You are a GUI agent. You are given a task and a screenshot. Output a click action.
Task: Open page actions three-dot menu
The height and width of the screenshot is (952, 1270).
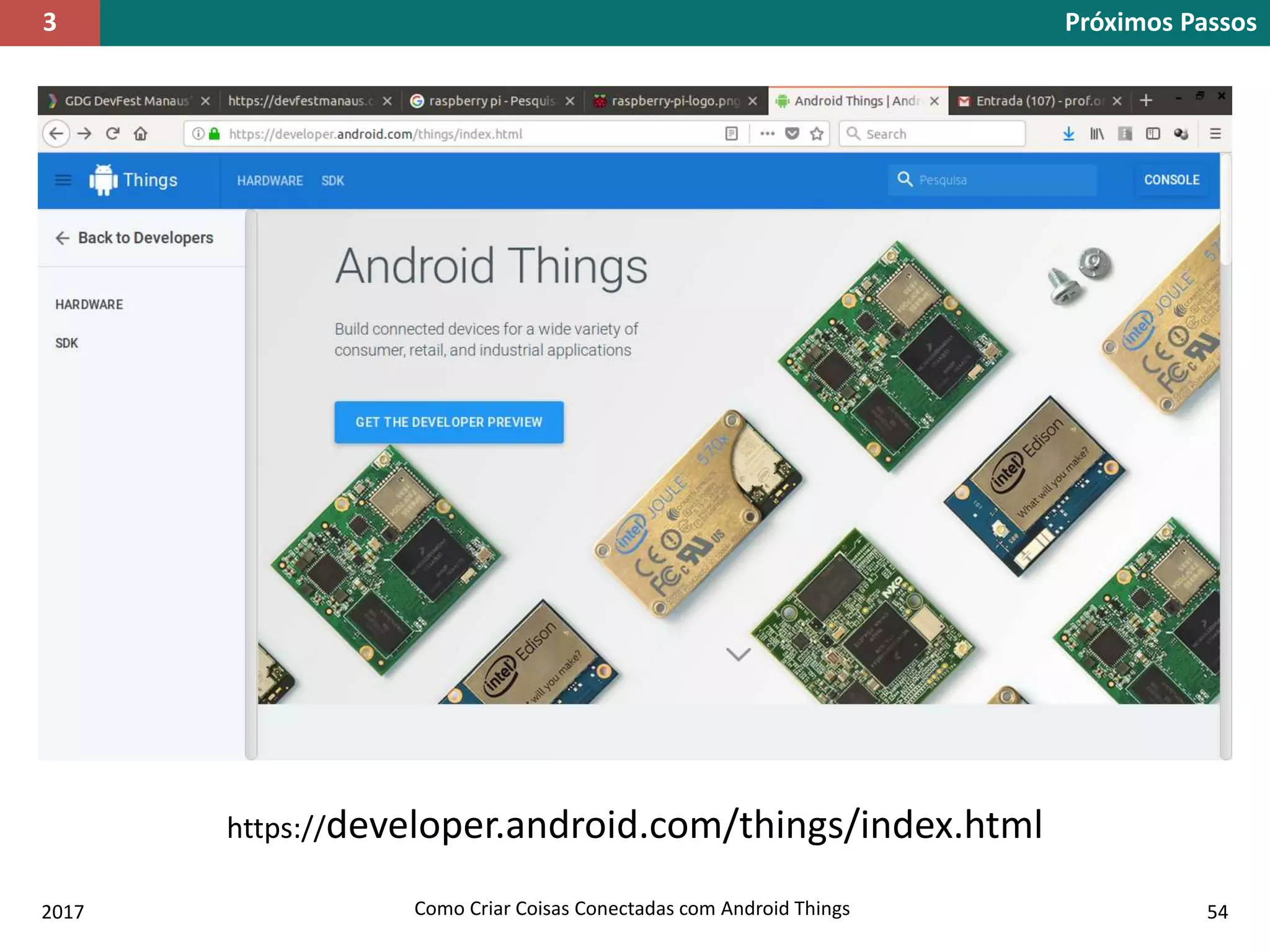[767, 133]
